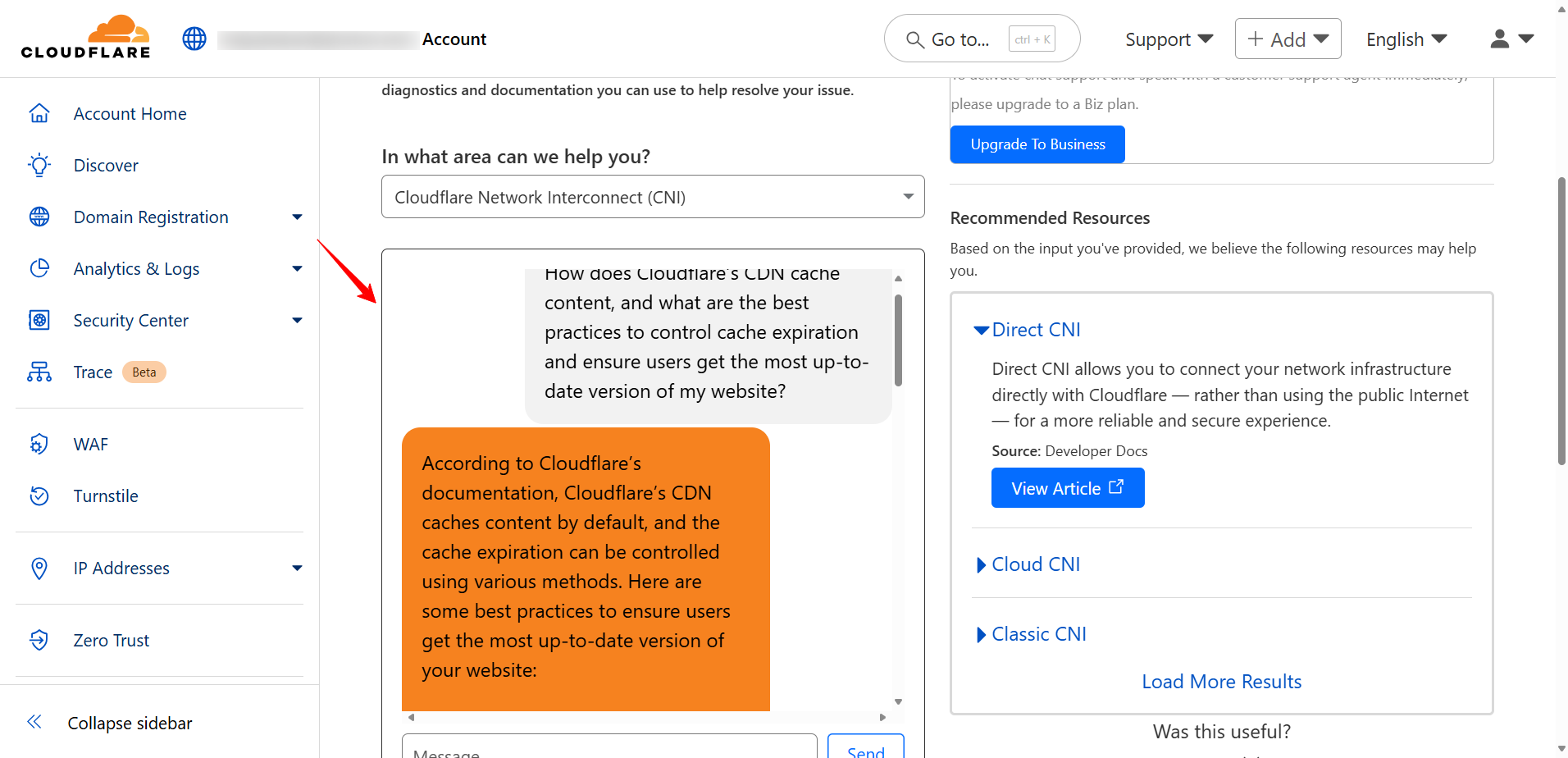This screenshot has width=1568, height=758.
Task: Open the English language menu
Action: (1406, 39)
